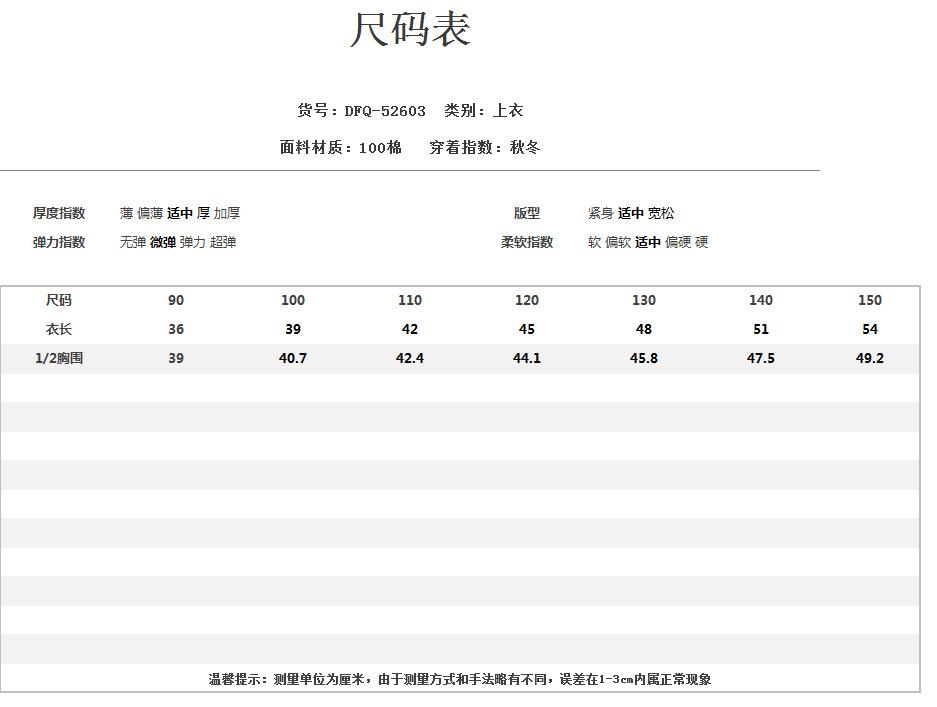The width and height of the screenshot is (937, 707).
Task: Click the garment length value 54
Action: click(870, 329)
